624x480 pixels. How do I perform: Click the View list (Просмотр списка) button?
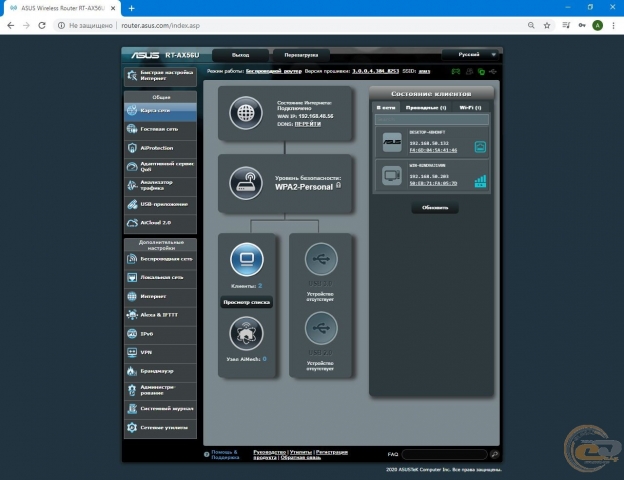pos(246,302)
